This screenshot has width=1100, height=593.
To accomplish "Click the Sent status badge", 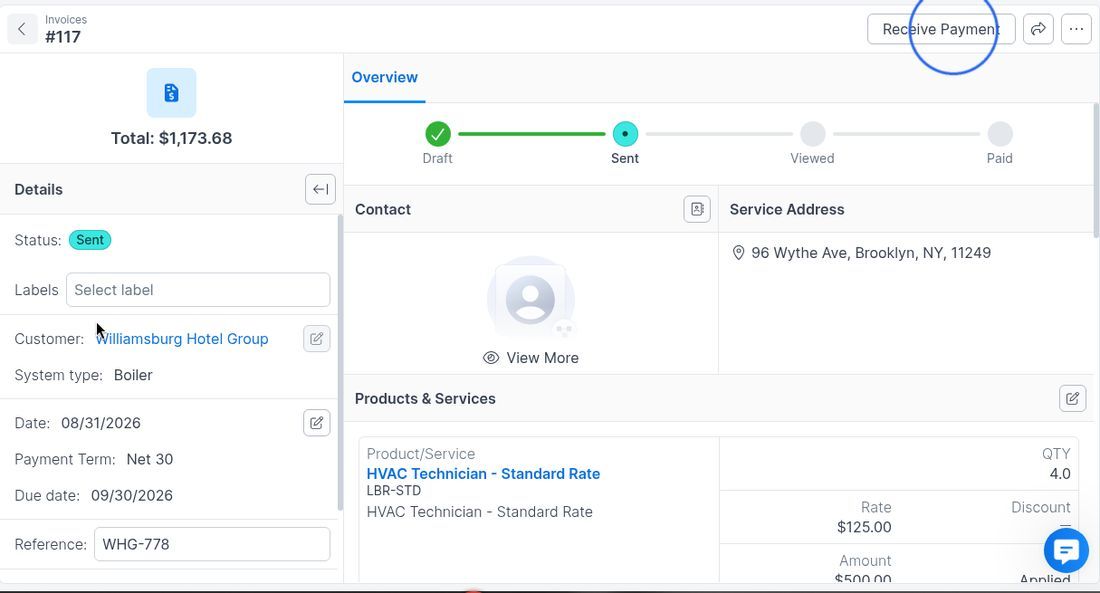I will coord(90,240).
